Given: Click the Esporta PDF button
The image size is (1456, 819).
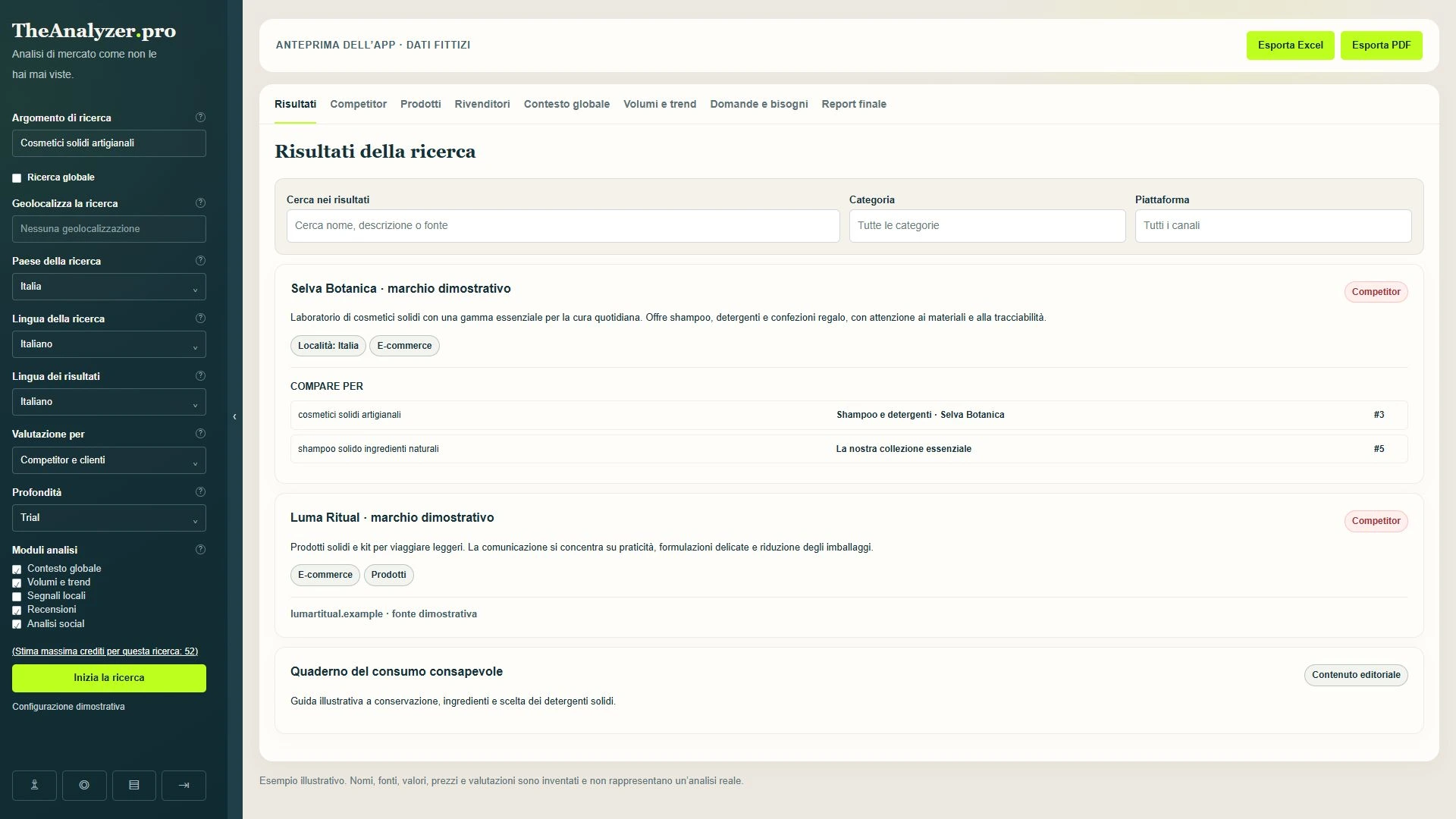Looking at the screenshot, I should [x=1382, y=45].
